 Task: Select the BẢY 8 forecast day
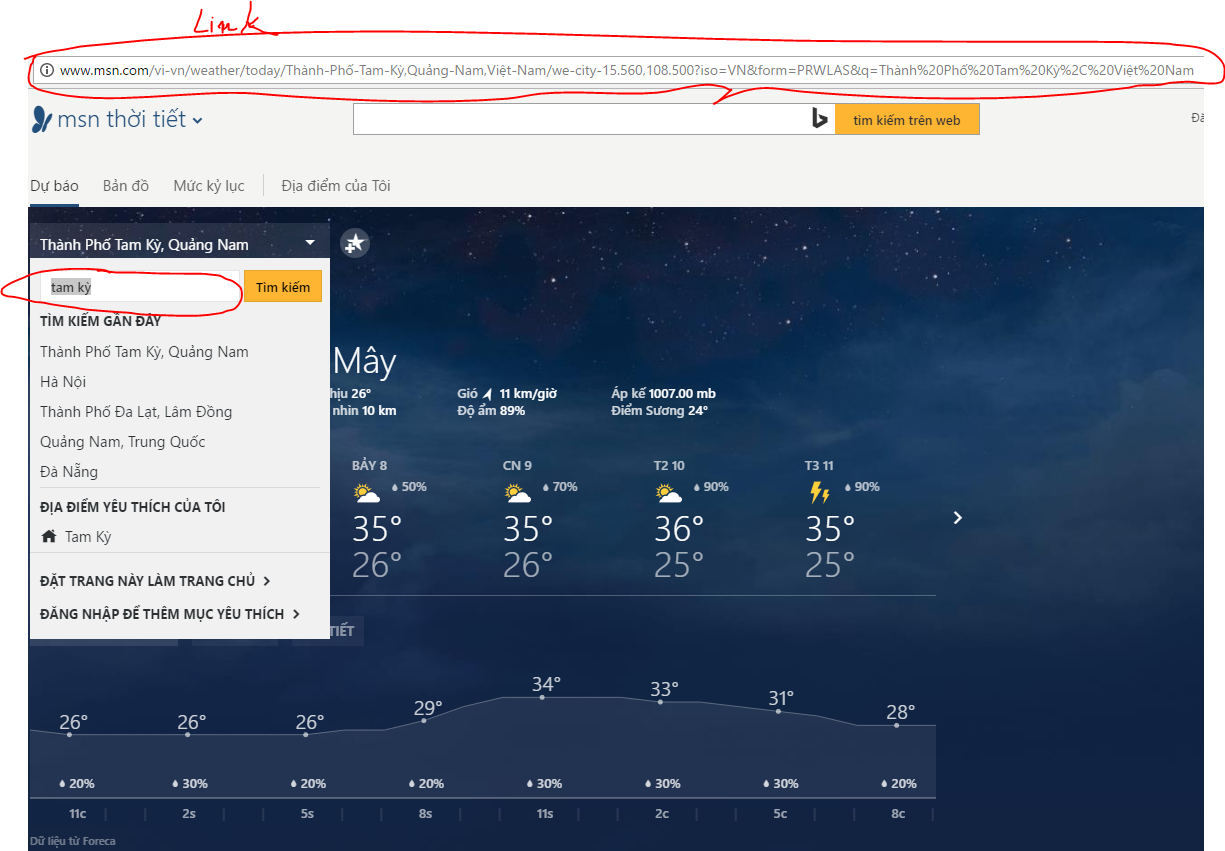[x=369, y=465]
